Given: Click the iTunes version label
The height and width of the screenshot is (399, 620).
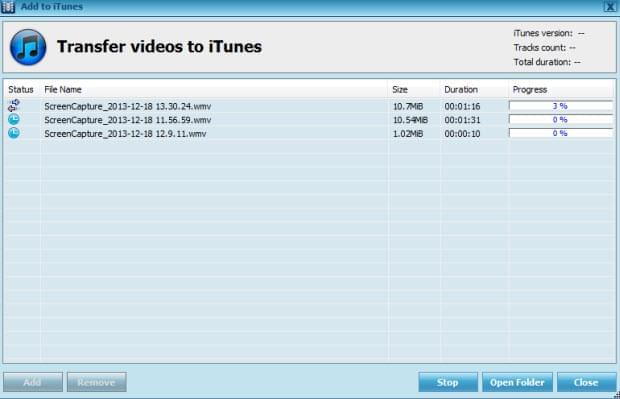Looking at the screenshot, I should coord(543,33).
